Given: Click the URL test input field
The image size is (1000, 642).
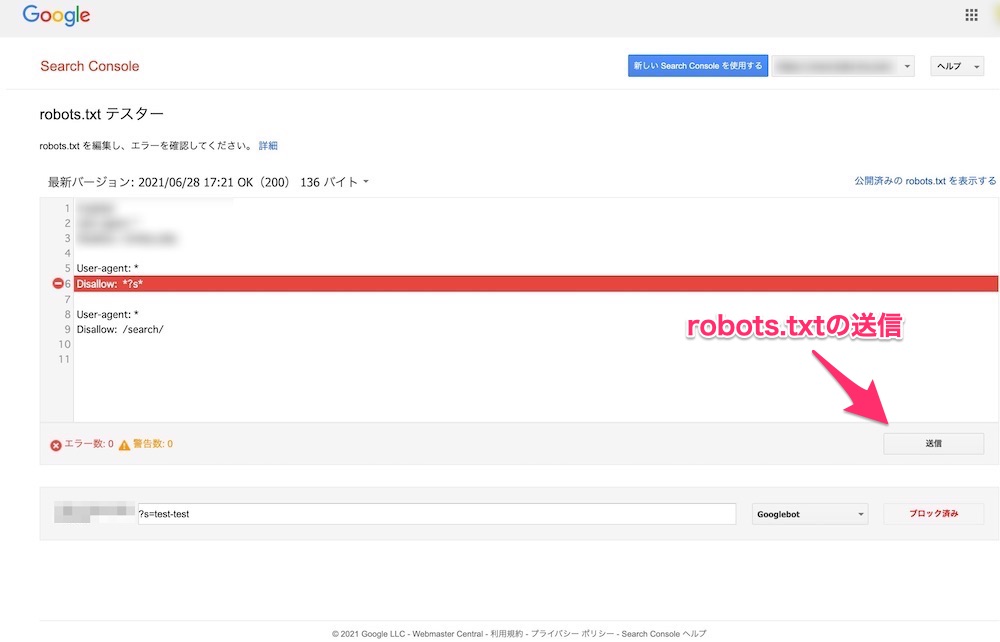Looking at the screenshot, I should (437, 514).
